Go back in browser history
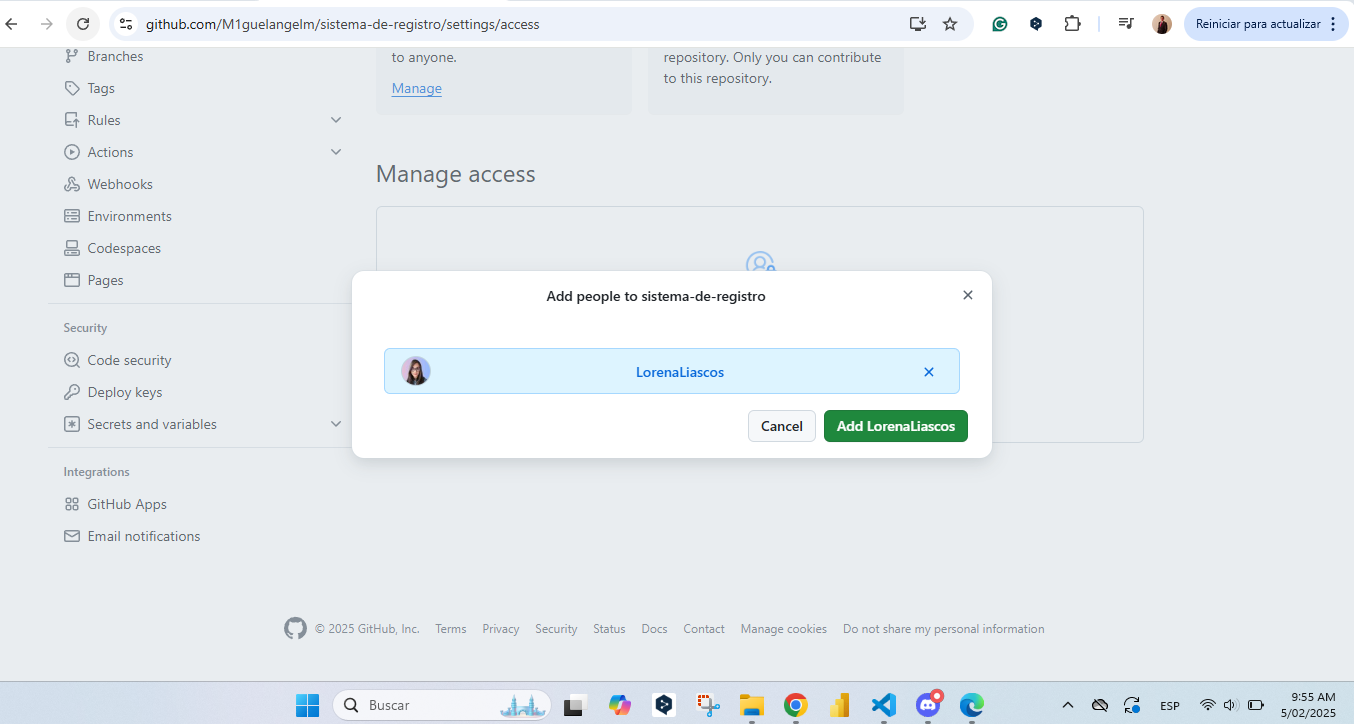 click(x=12, y=24)
